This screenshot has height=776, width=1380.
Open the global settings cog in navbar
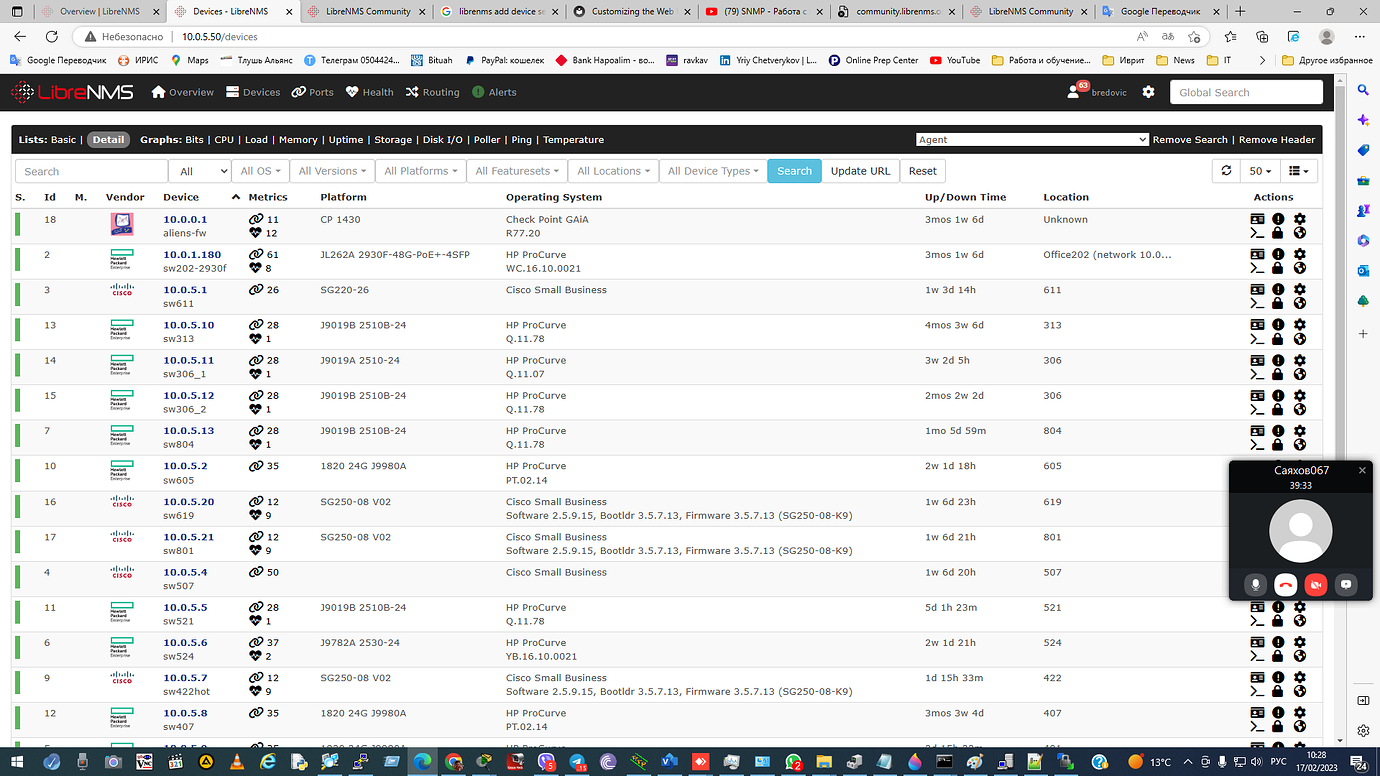pos(1148,91)
